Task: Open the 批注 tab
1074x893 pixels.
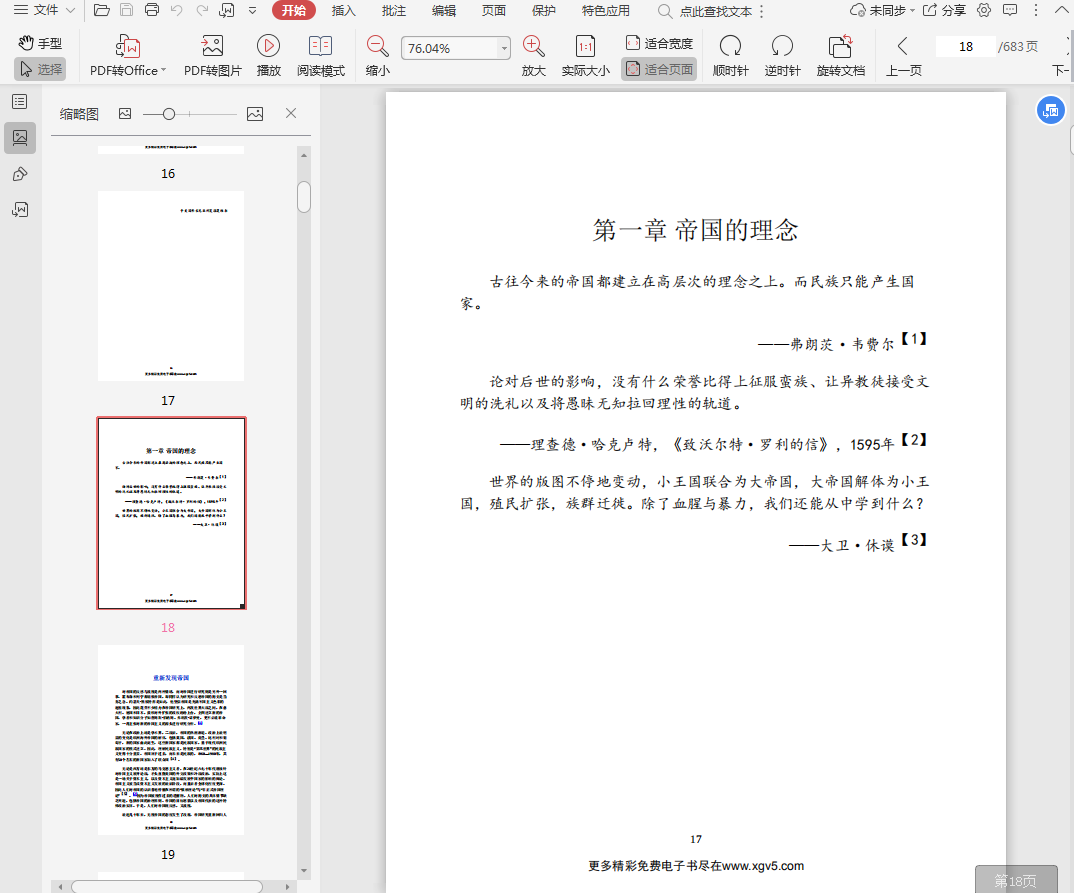Action: point(393,10)
